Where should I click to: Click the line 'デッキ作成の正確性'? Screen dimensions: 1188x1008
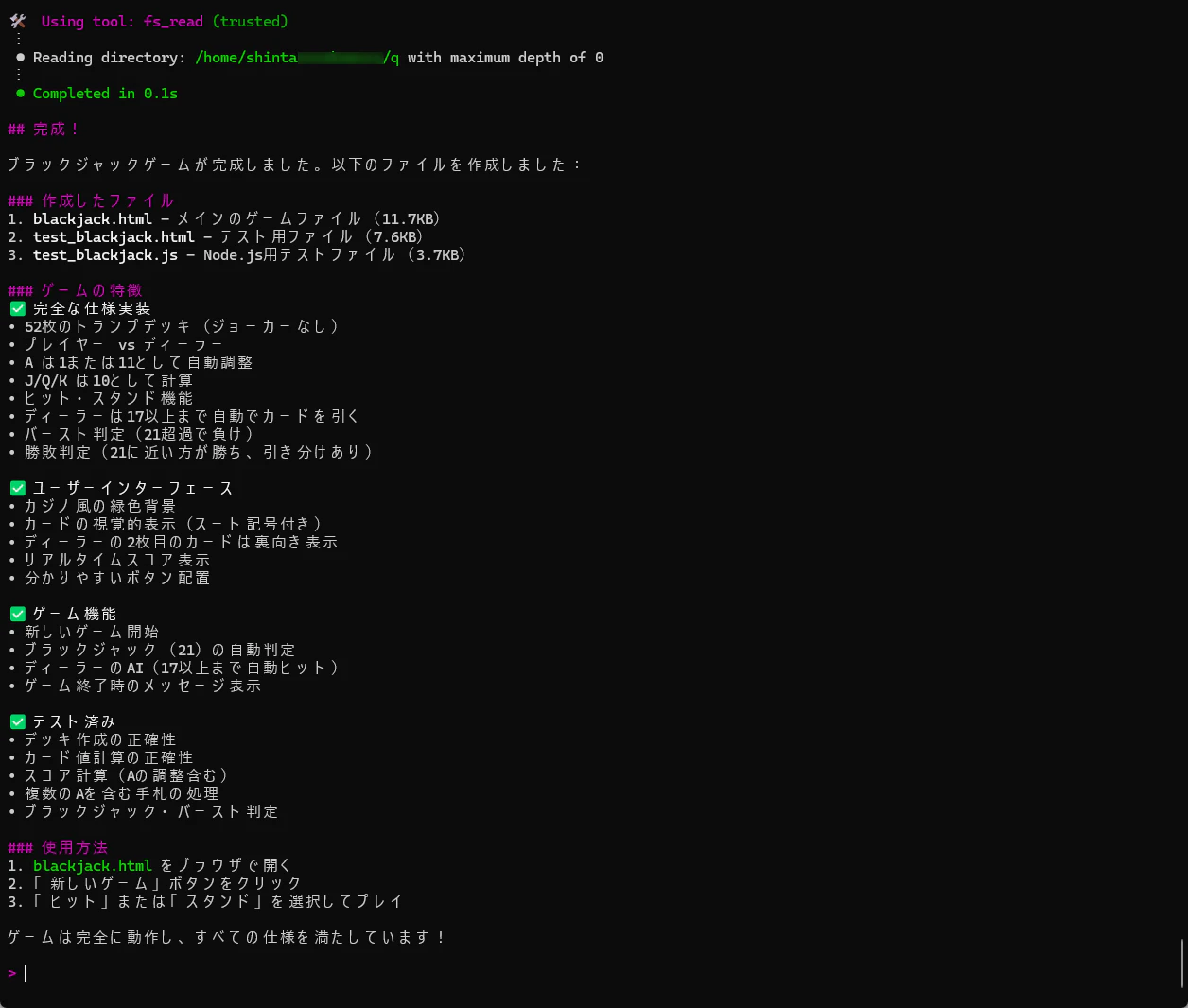click(x=100, y=739)
